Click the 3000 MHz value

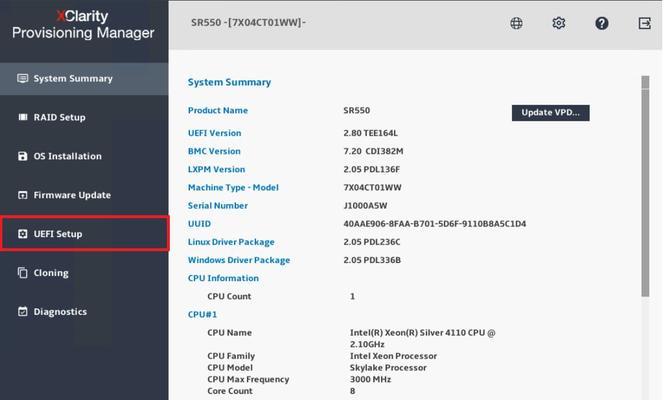pos(371,379)
